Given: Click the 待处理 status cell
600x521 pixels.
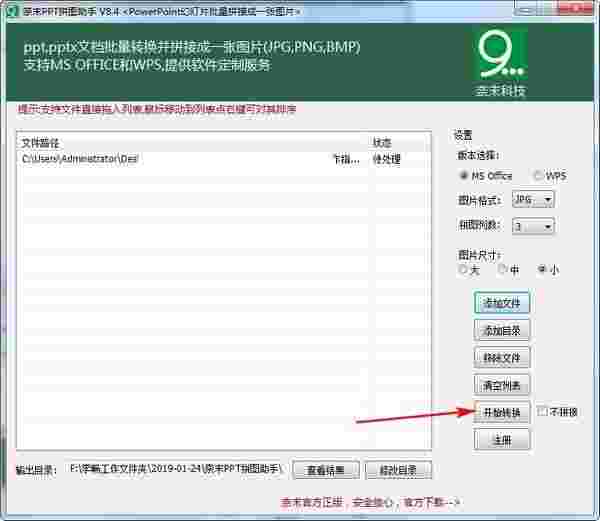Looking at the screenshot, I should click(386, 159).
